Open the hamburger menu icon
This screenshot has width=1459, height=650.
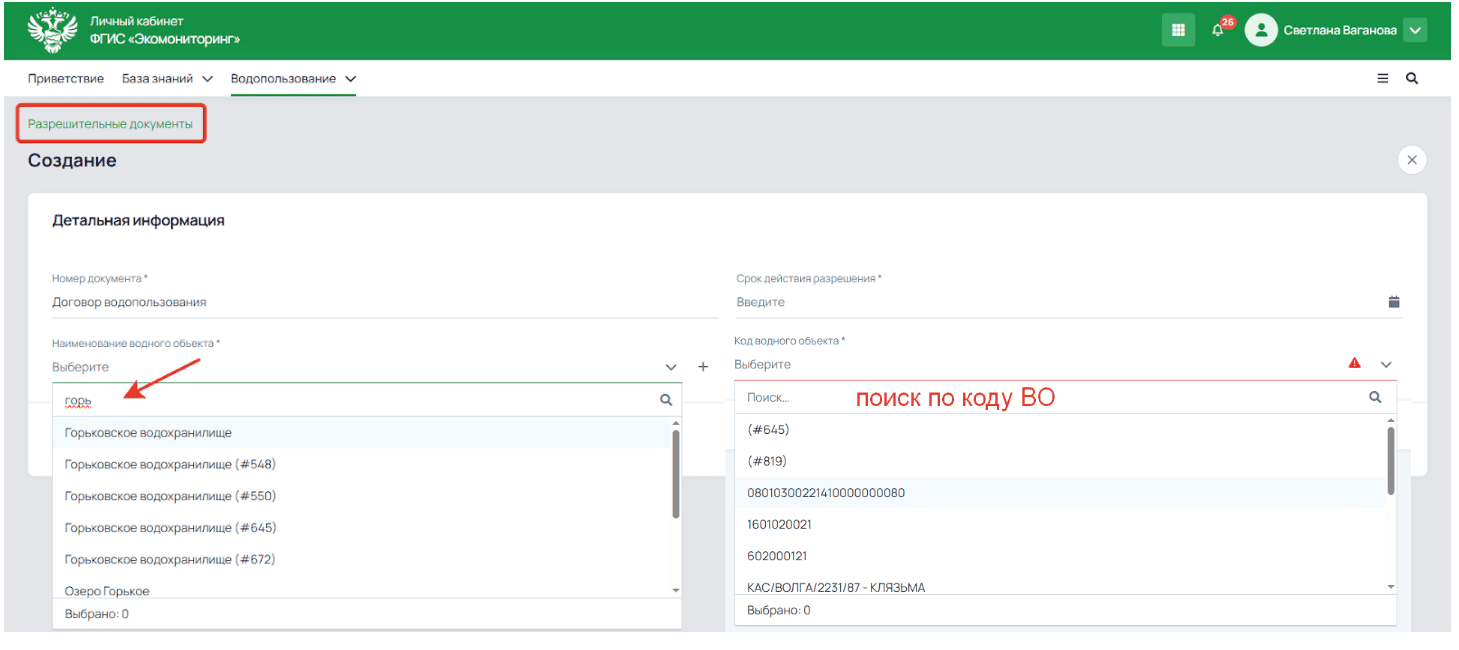click(1383, 78)
